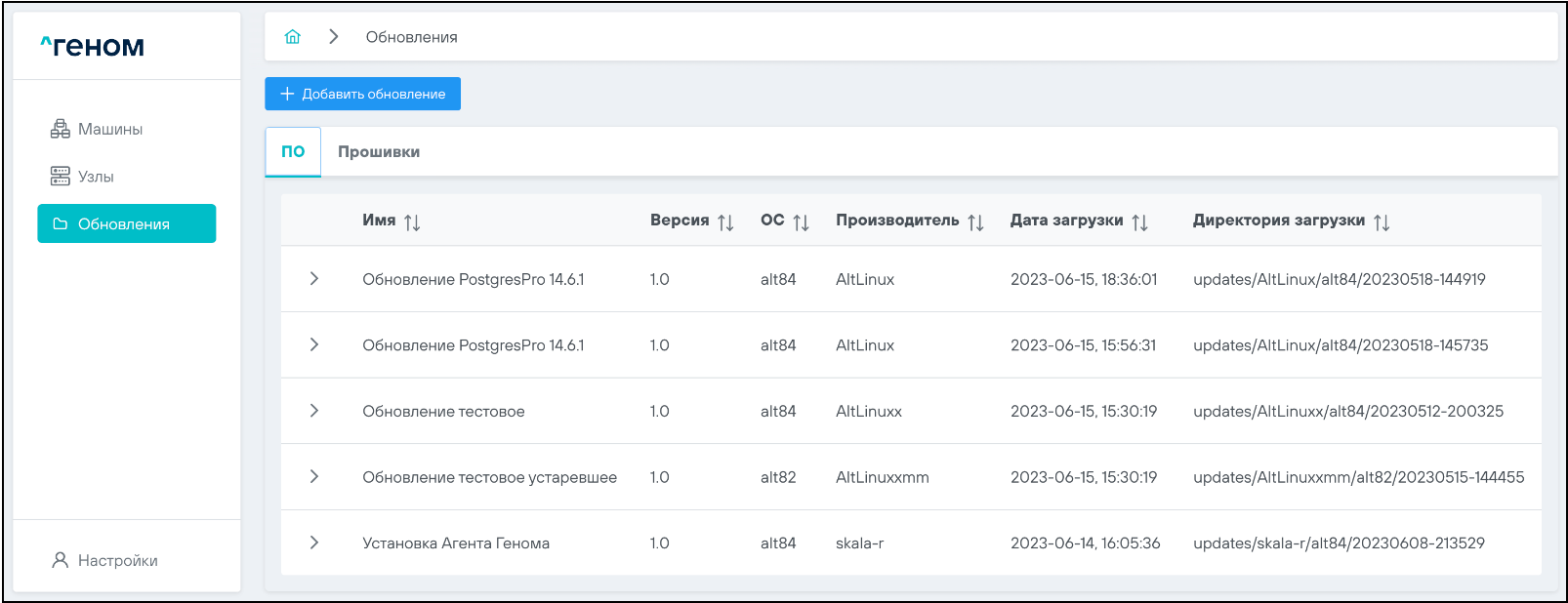Image resolution: width=1568 pixels, height=603 pixels.
Task: Expand the Обновление тестовое row
Action: 313,411
